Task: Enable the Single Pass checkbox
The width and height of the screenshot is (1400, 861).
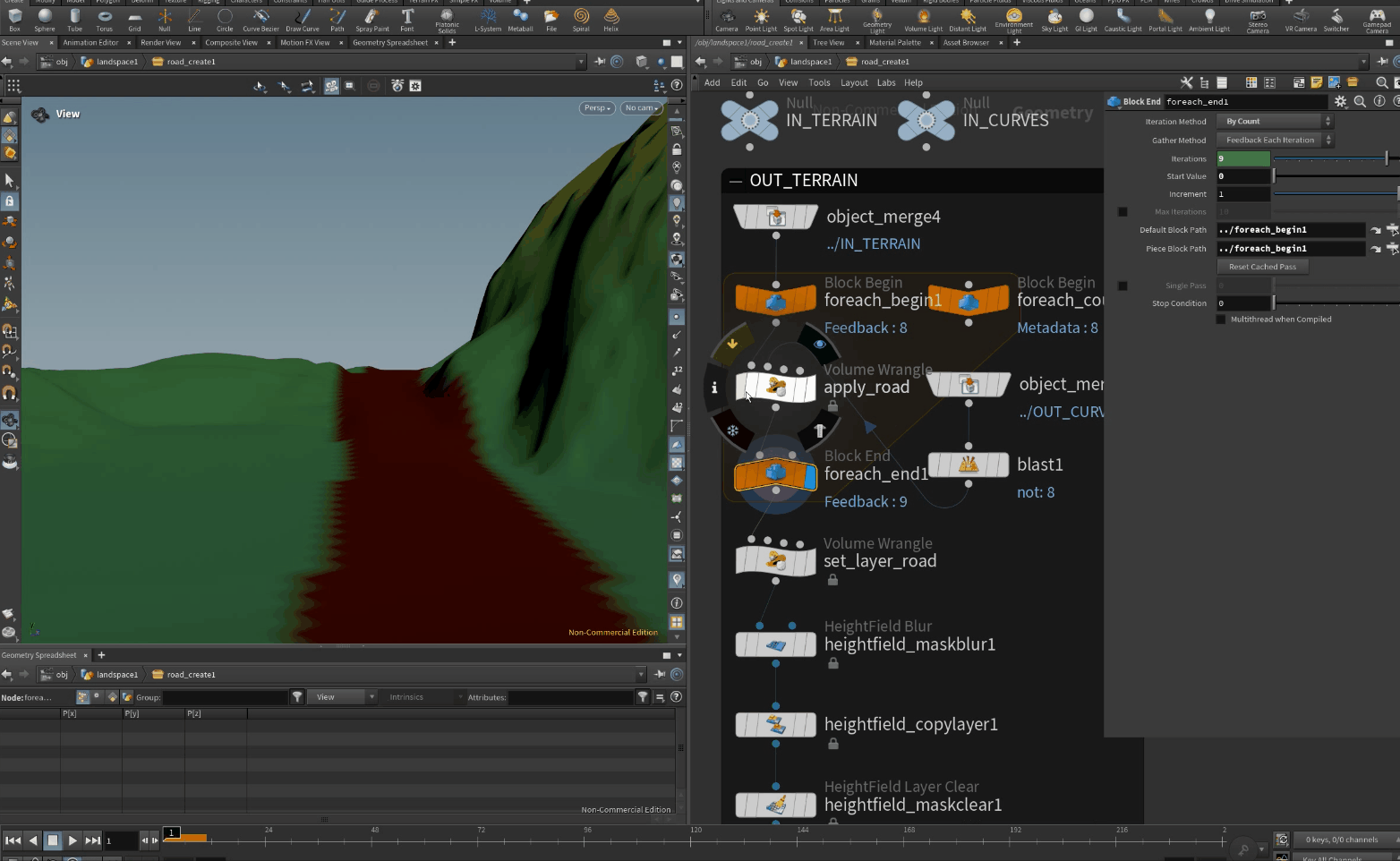Action: point(1123,286)
